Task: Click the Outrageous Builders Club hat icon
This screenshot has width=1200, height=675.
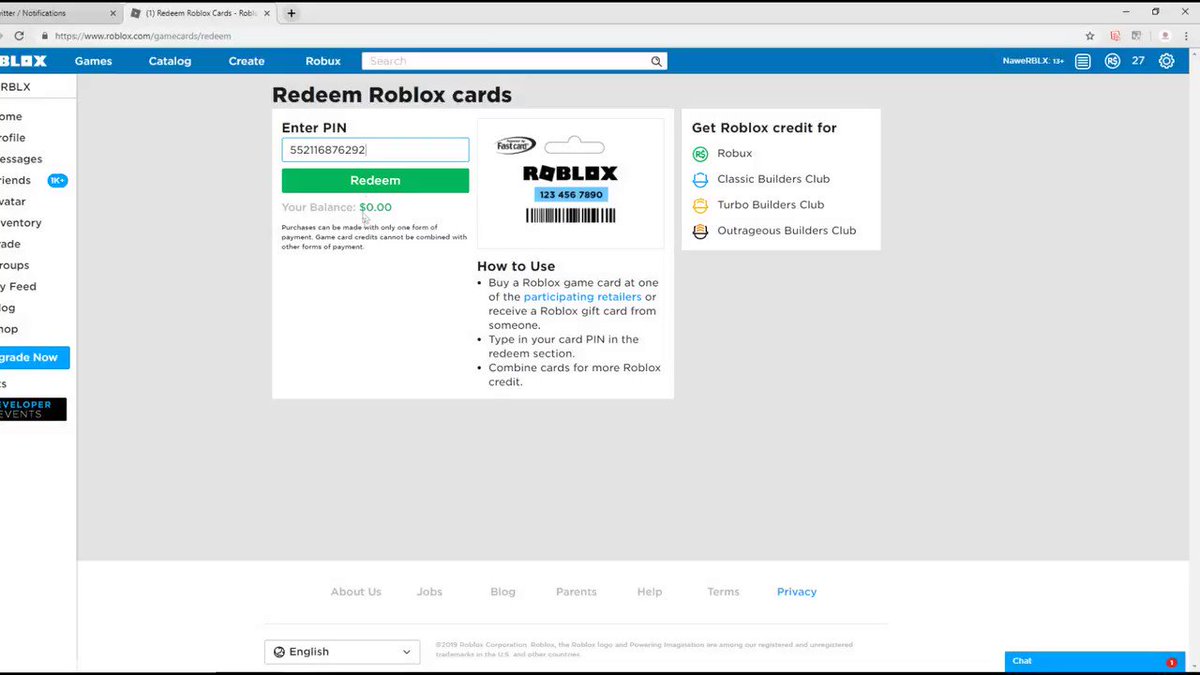Action: (x=700, y=231)
